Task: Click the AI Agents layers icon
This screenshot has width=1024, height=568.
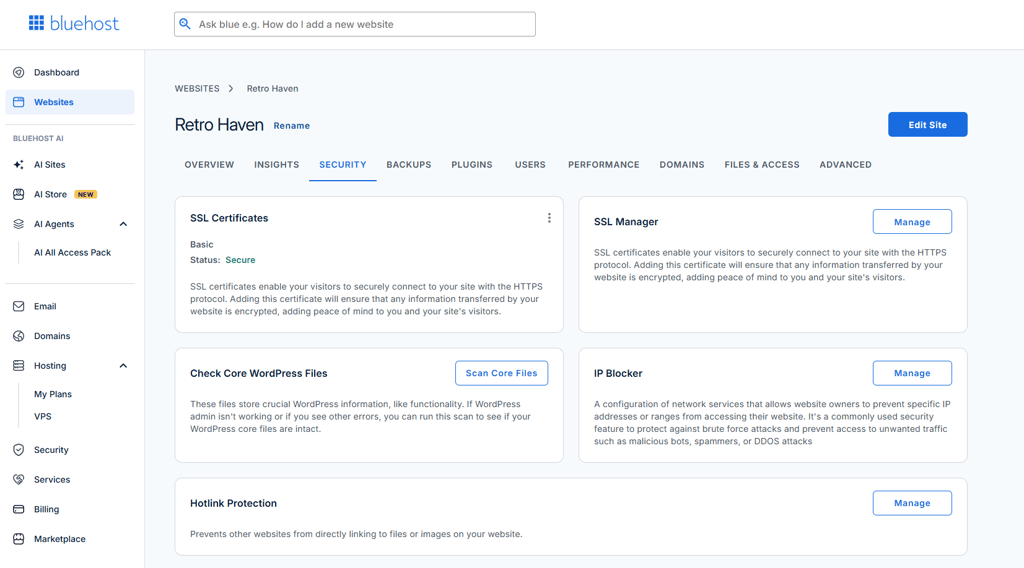Action: (18, 224)
